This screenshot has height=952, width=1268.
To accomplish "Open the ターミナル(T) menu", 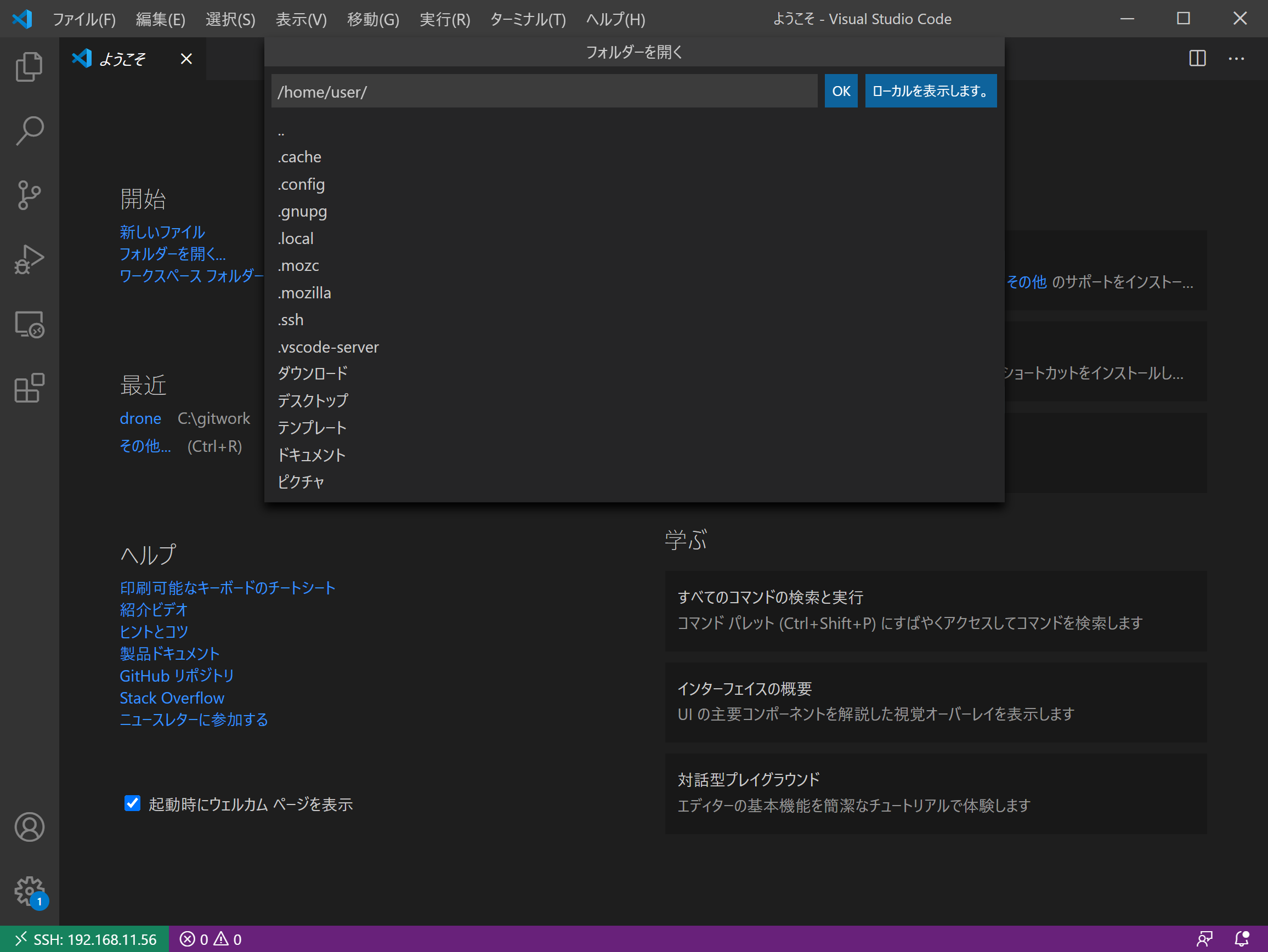I will coord(528,20).
